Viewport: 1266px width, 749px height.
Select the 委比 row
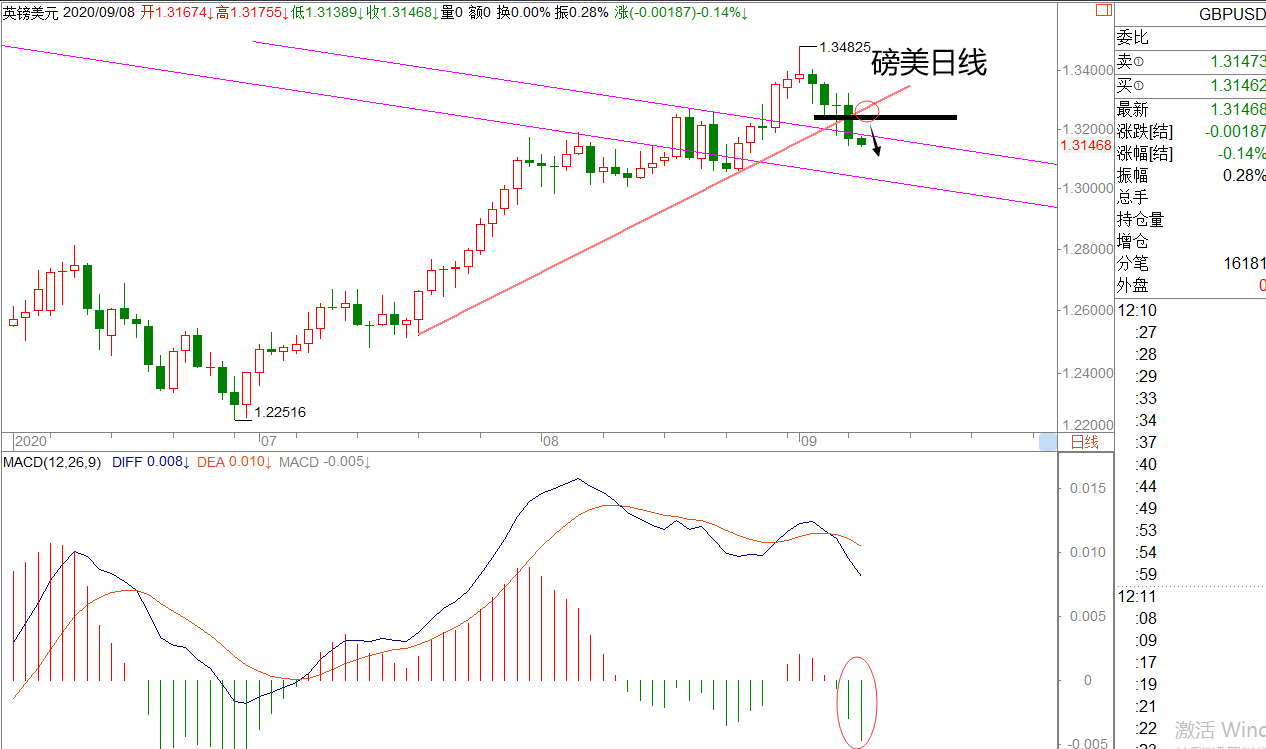click(1190, 38)
